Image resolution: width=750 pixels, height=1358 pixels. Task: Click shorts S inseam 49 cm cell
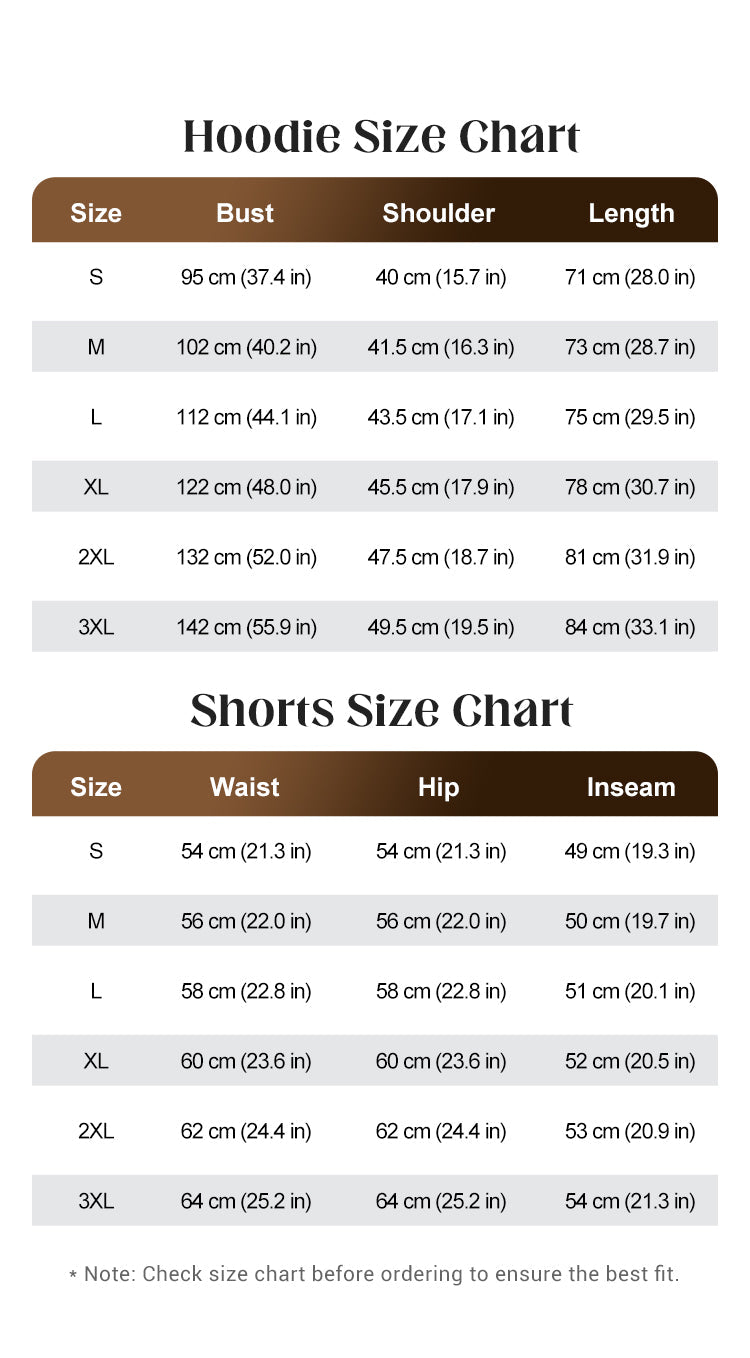coord(630,851)
